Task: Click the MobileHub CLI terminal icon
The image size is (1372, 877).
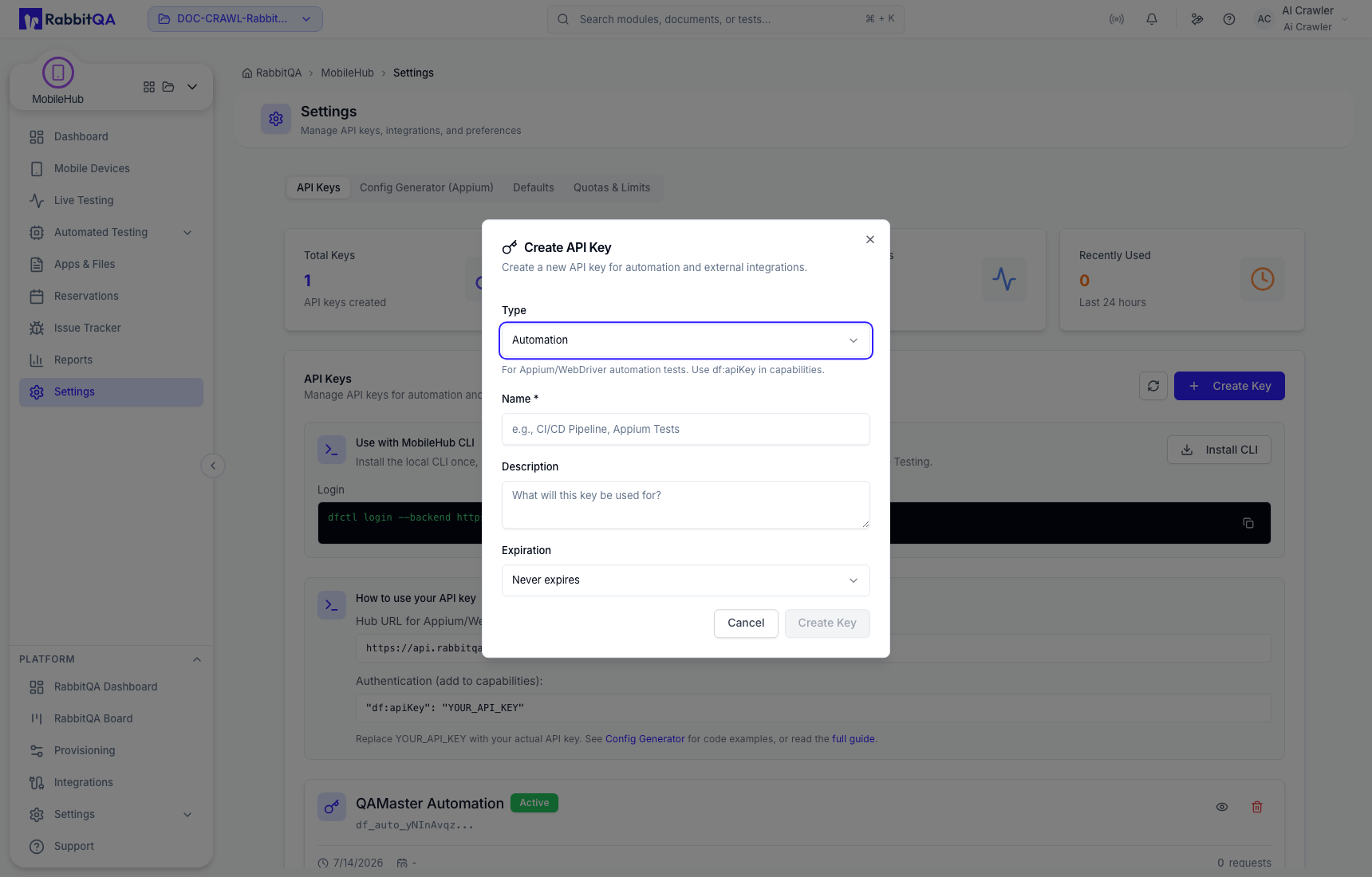Action: point(332,450)
